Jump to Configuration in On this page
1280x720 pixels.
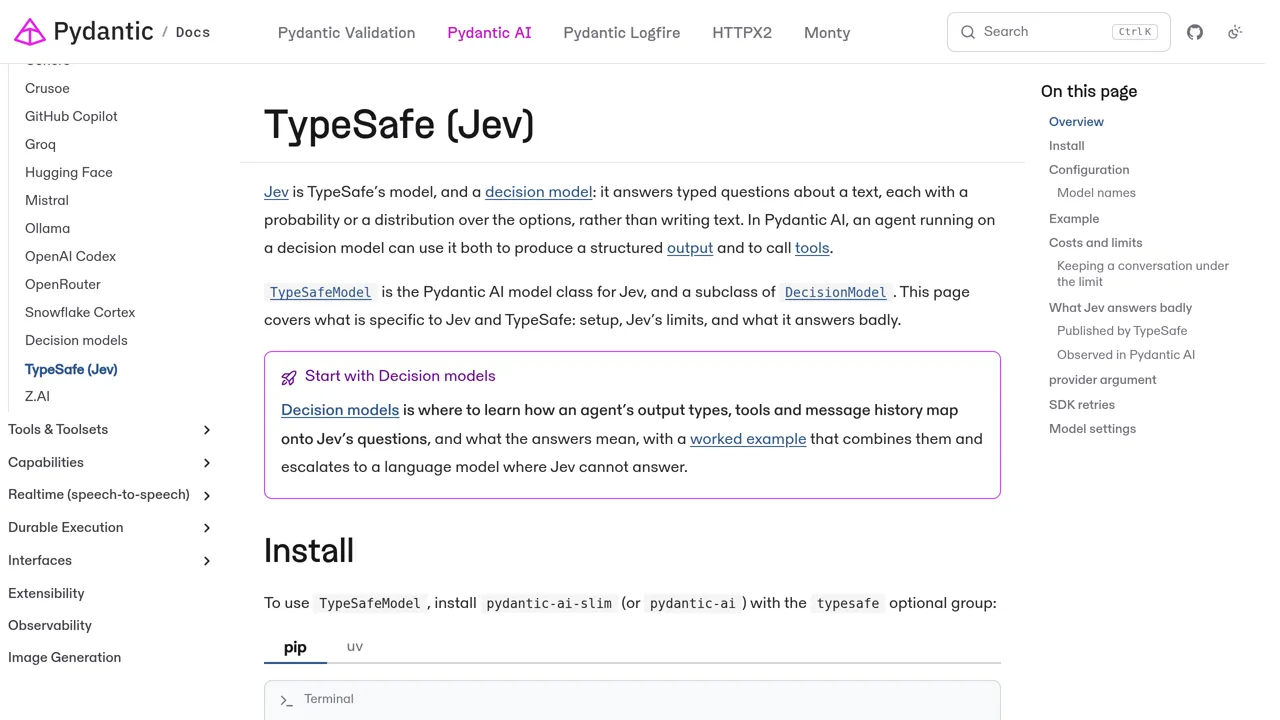point(1089,170)
